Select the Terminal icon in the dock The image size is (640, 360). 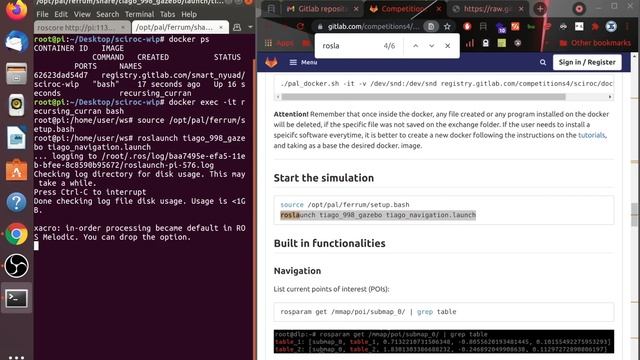click(x=16, y=298)
